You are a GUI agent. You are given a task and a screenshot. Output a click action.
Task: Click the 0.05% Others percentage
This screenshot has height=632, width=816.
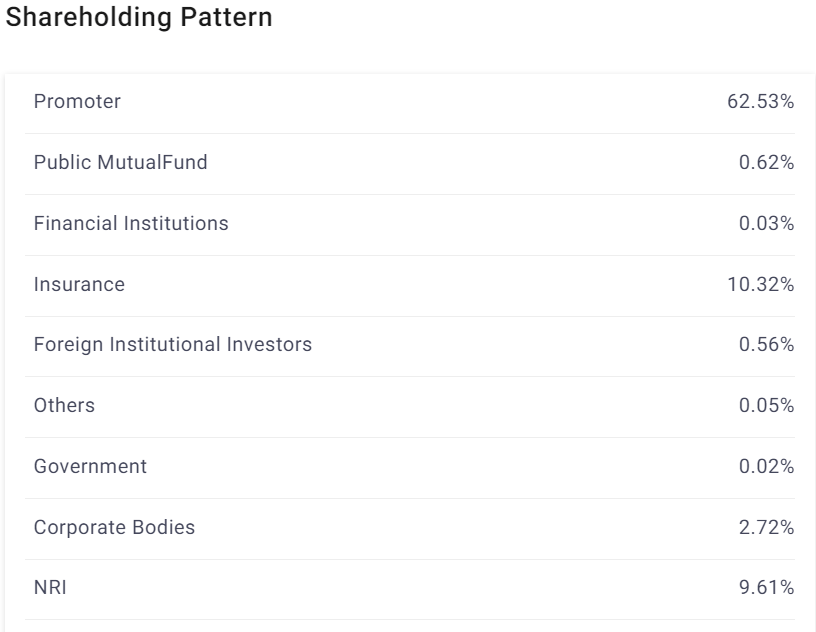(x=767, y=406)
